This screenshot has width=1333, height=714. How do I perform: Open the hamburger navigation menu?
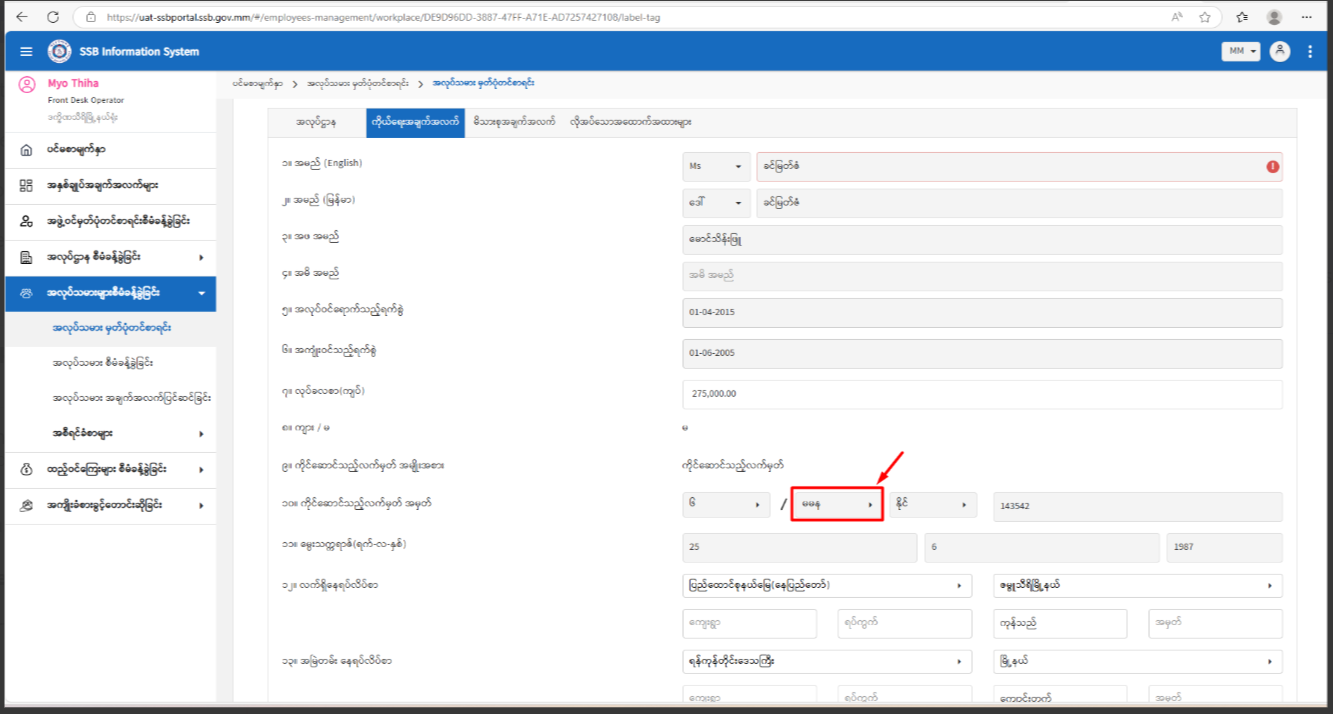click(x=26, y=52)
